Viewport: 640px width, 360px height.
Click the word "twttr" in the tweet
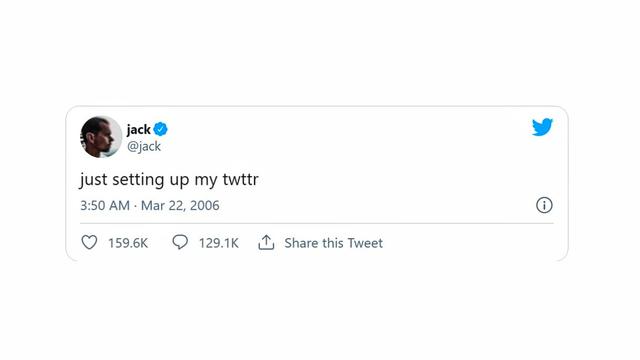pos(240,180)
